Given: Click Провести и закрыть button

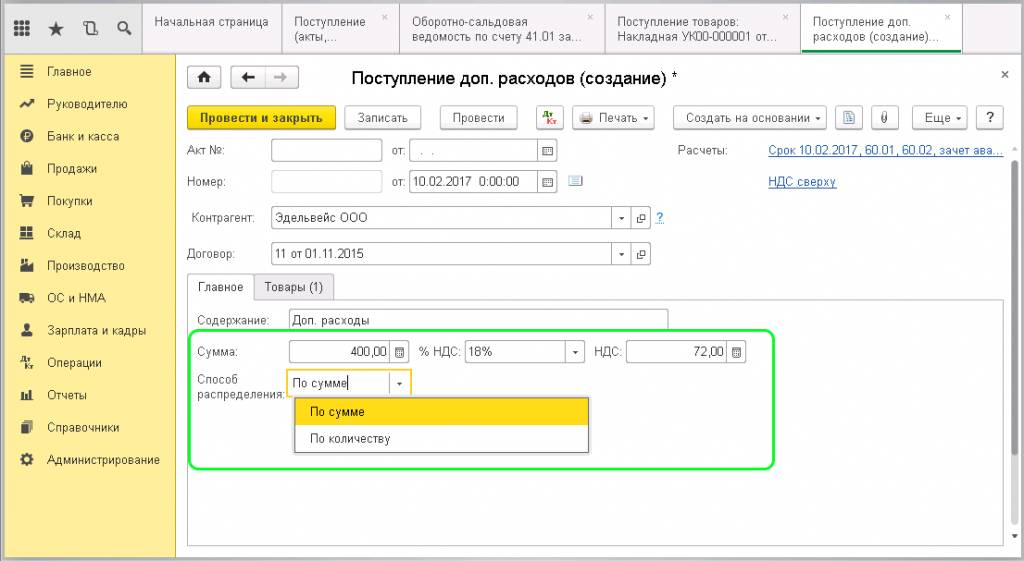Looking at the screenshot, I should [x=261, y=118].
